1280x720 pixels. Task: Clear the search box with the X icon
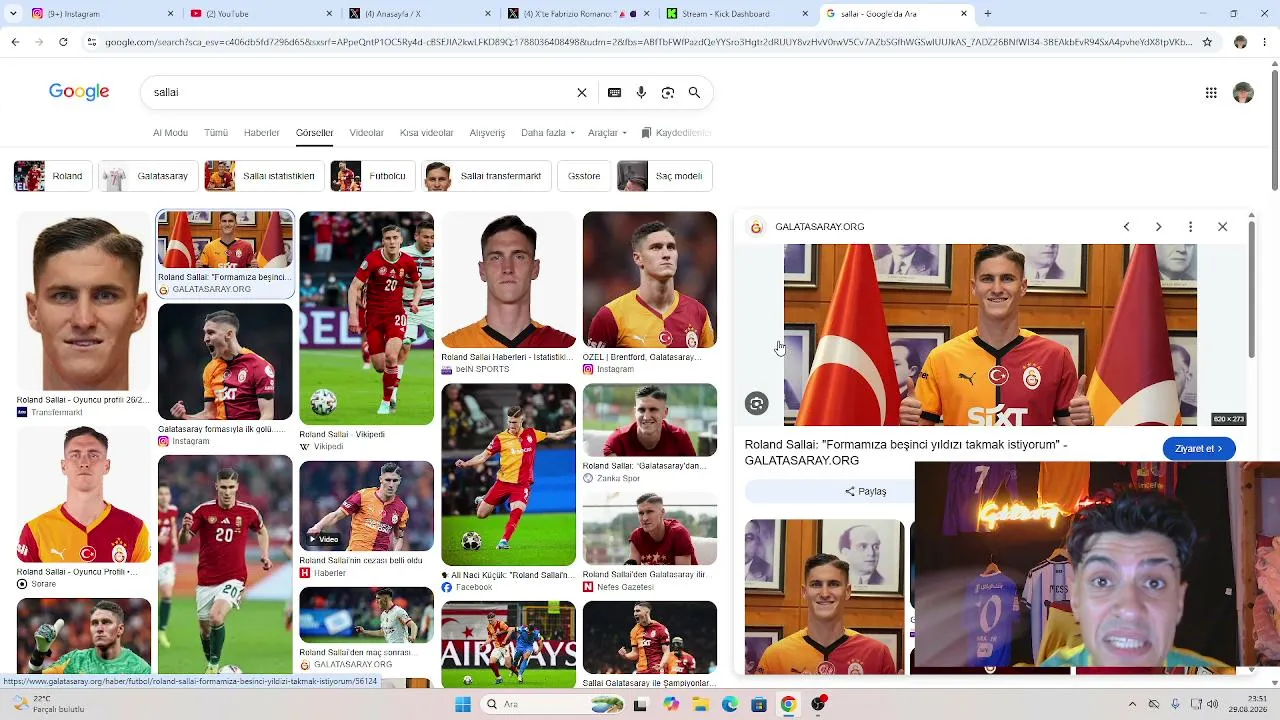pos(582,92)
